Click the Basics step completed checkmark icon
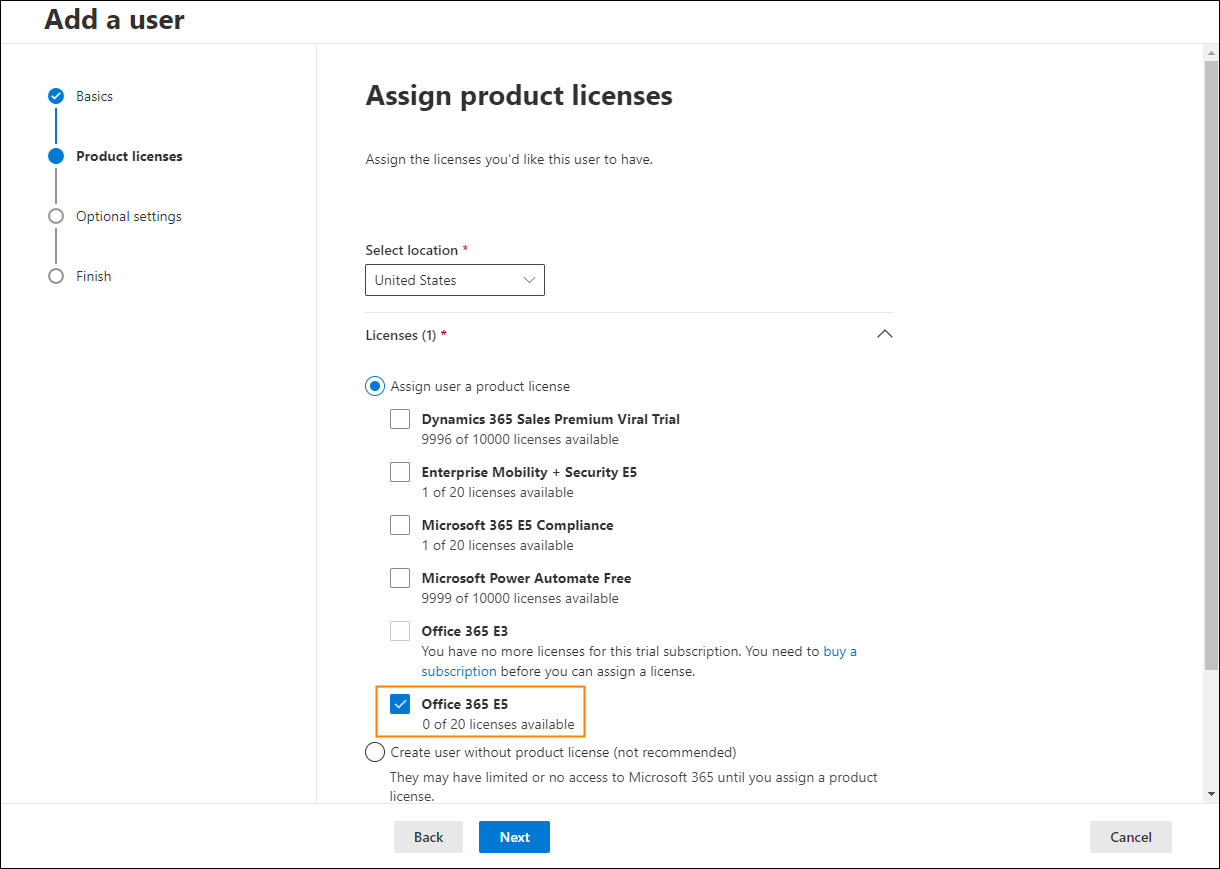The height and width of the screenshot is (869, 1220). (x=56, y=96)
